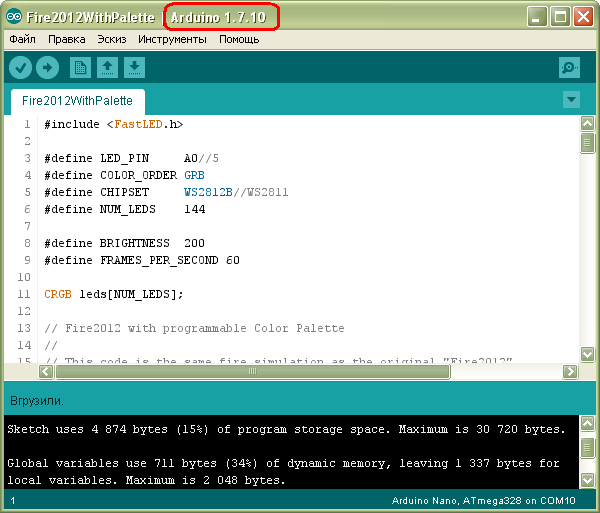600x513 pixels.
Task: Click the Verify sketch checkmark icon
Action: click(x=21, y=67)
